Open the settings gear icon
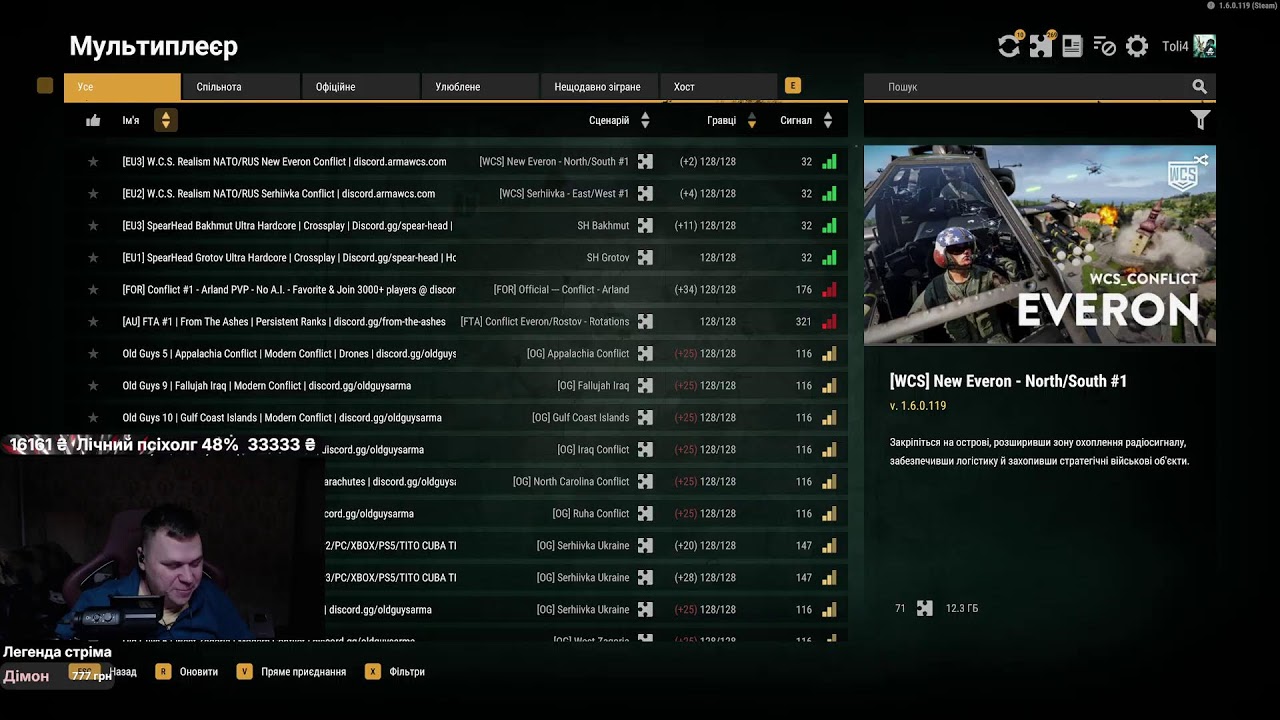 (1137, 46)
